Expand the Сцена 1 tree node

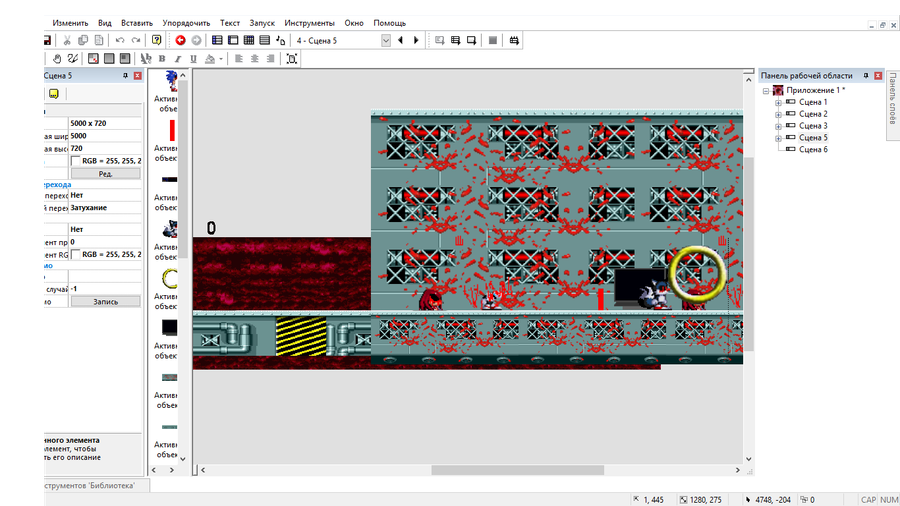778,103
